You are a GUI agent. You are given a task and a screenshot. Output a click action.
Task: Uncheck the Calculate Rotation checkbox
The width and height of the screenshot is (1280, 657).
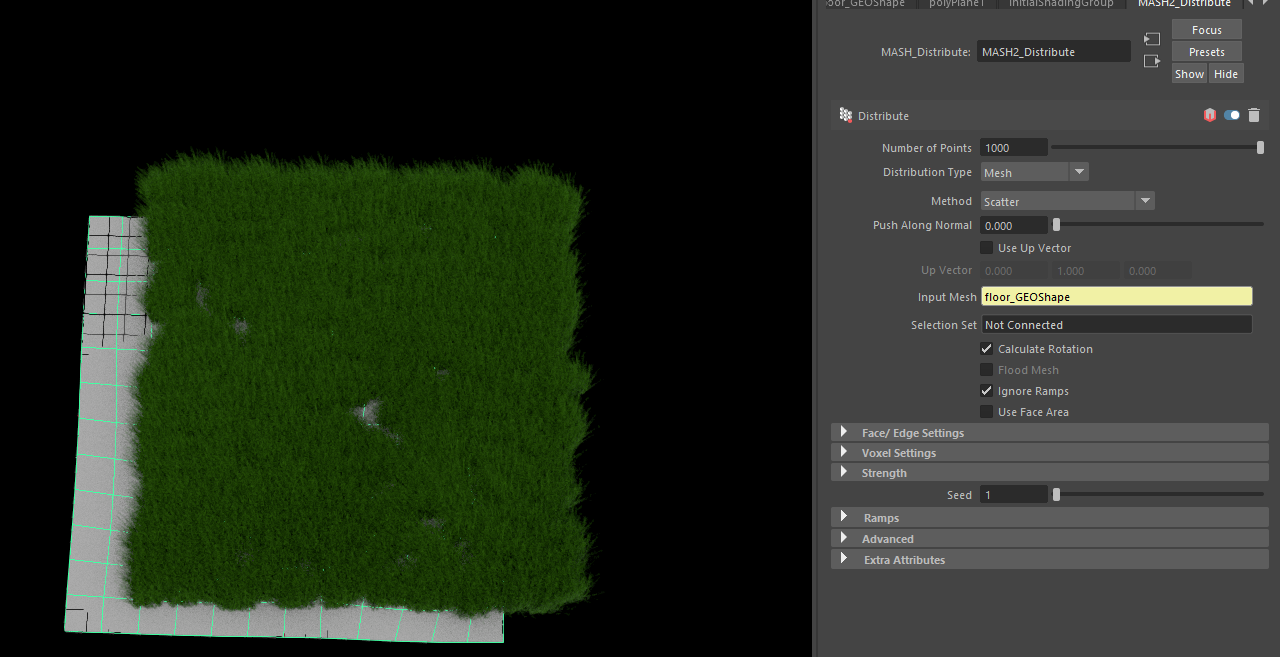coord(986,348)
